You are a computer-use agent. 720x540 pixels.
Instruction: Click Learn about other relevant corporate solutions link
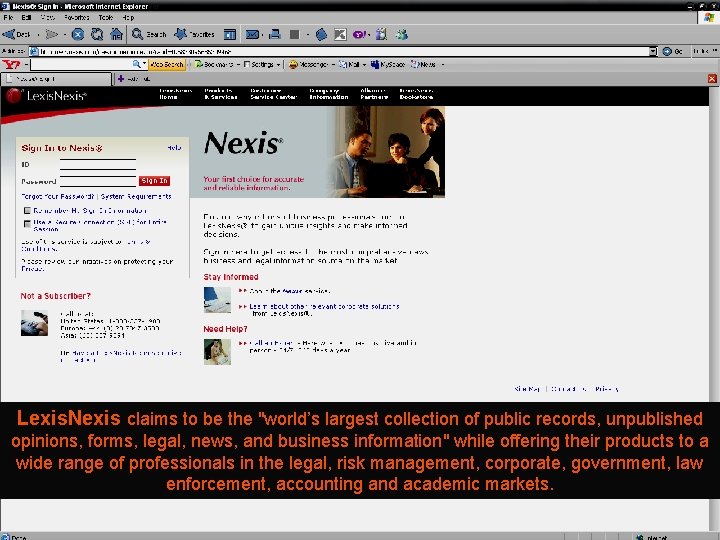324,309
